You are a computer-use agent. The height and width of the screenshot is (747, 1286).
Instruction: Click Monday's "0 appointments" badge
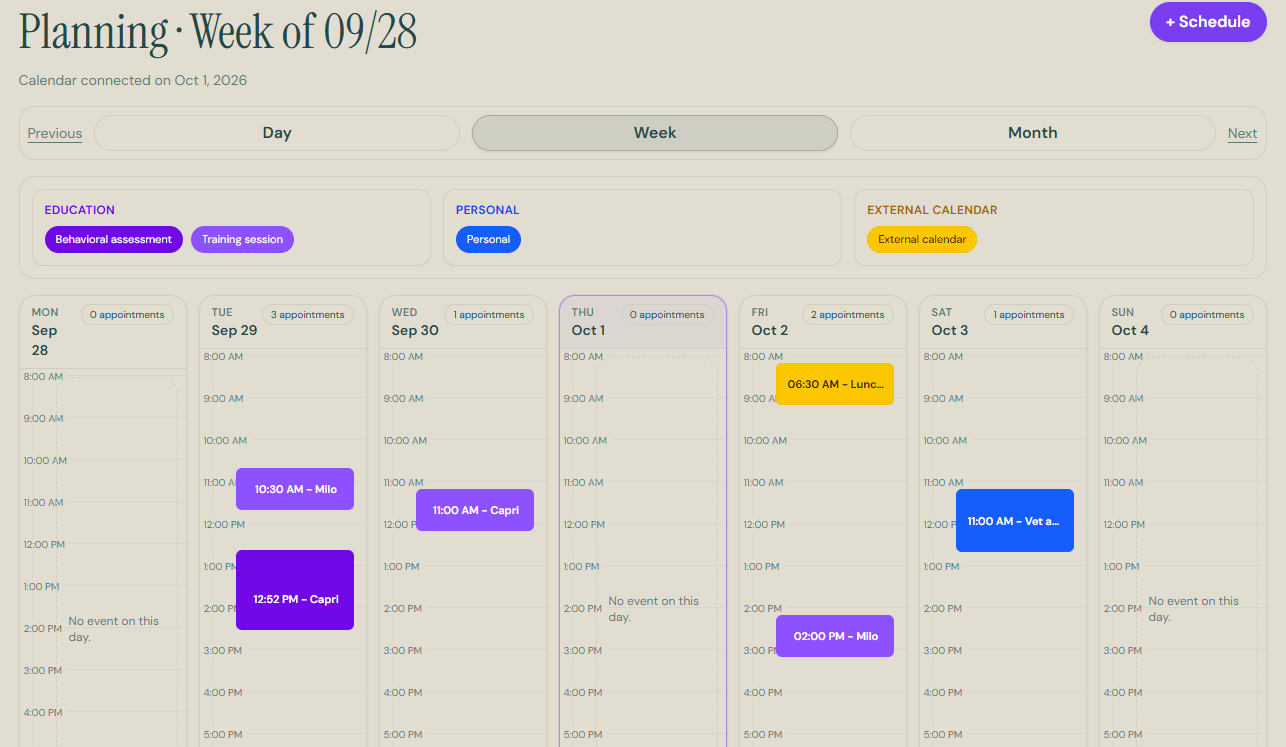pyautogui.click(x=127, y=315)
